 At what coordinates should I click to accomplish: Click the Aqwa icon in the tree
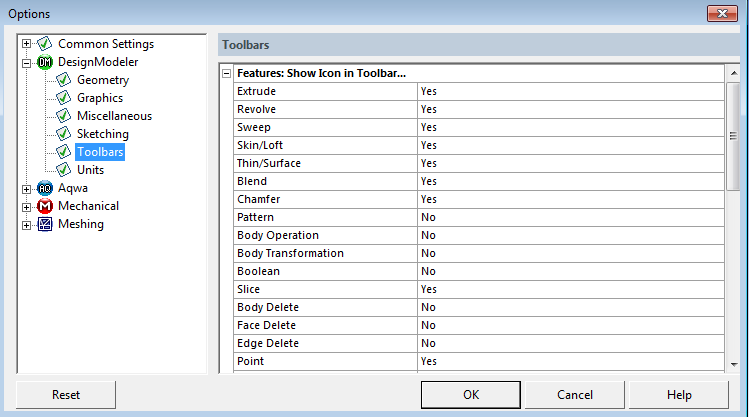[45, 188]
